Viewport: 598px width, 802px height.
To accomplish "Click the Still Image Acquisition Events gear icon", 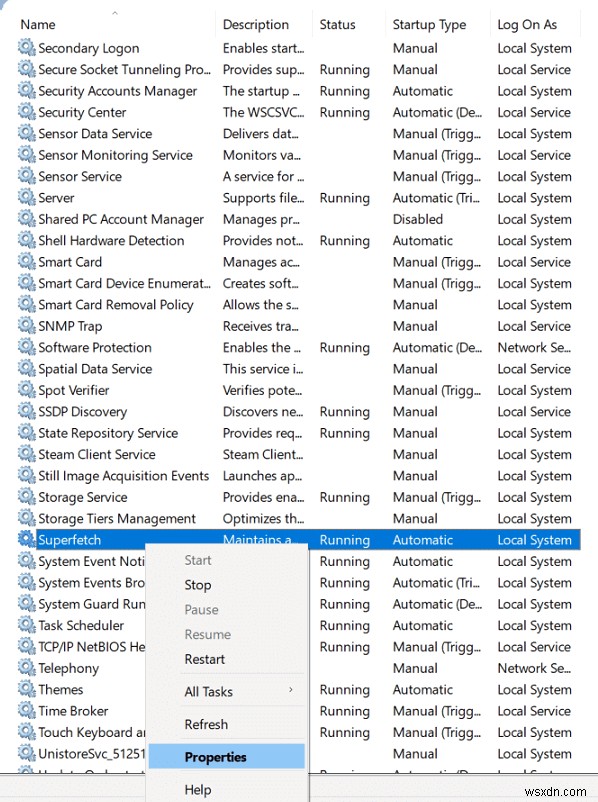I will [27, 475].
